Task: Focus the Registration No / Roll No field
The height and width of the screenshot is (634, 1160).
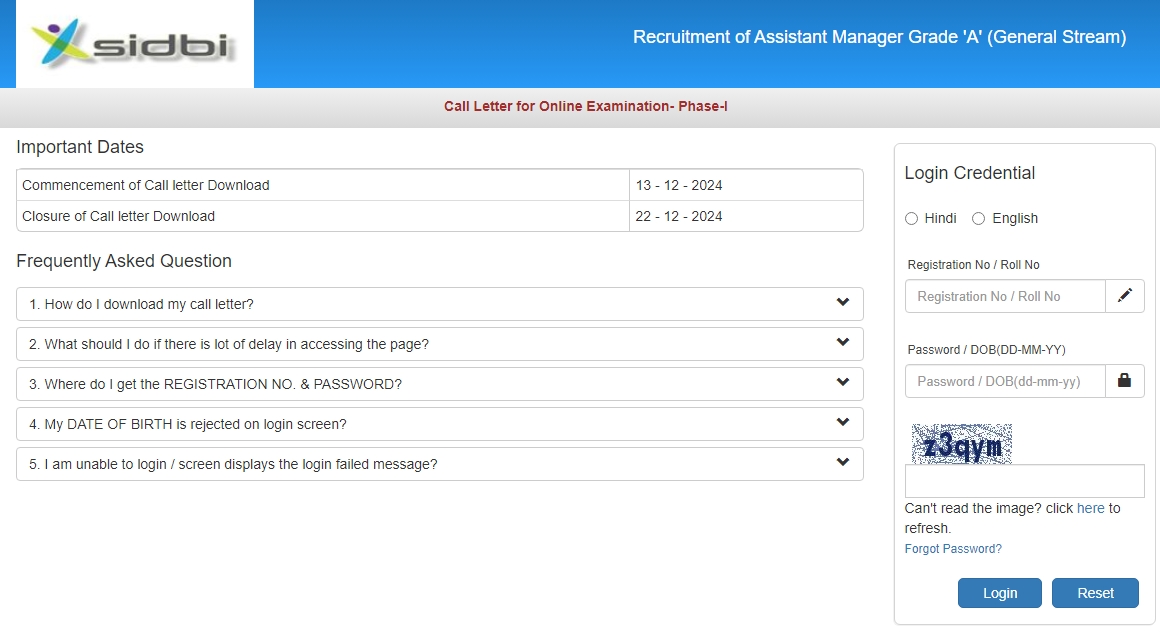Action: click(x=1004, y=296)
